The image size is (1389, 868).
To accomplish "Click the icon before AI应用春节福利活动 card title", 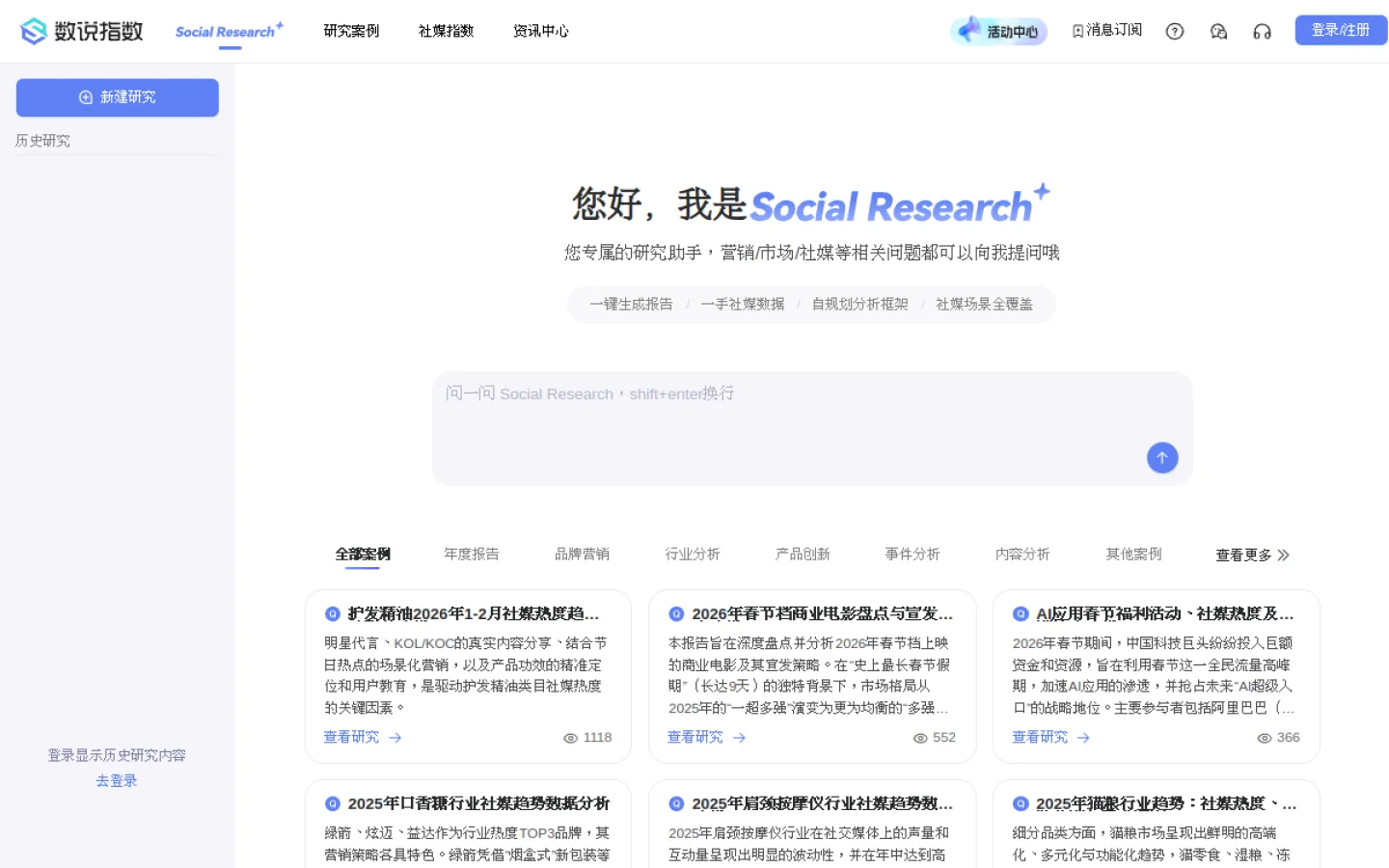I will point(1021,613).
